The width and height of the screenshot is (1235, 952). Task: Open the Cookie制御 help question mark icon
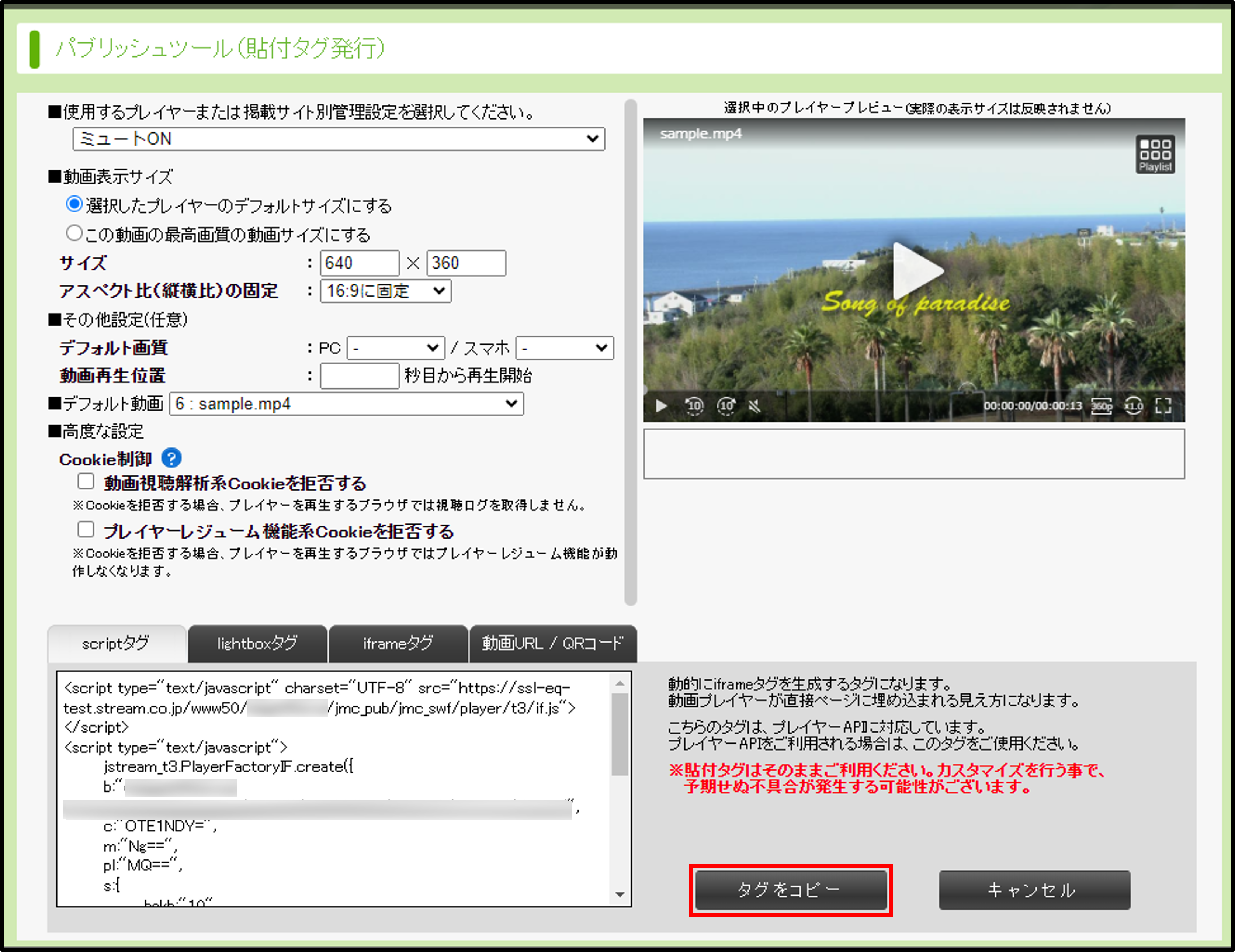click(171, 458)
